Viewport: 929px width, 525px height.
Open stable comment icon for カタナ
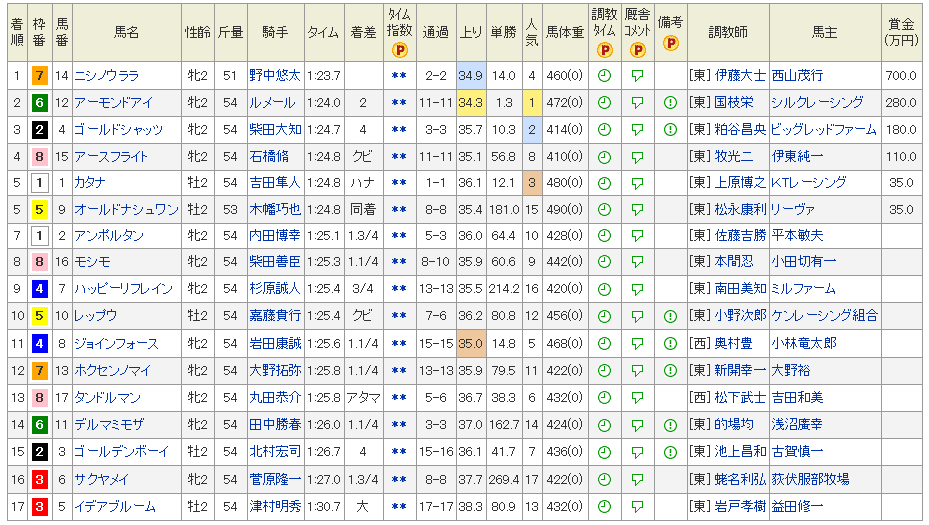point(637,183)
